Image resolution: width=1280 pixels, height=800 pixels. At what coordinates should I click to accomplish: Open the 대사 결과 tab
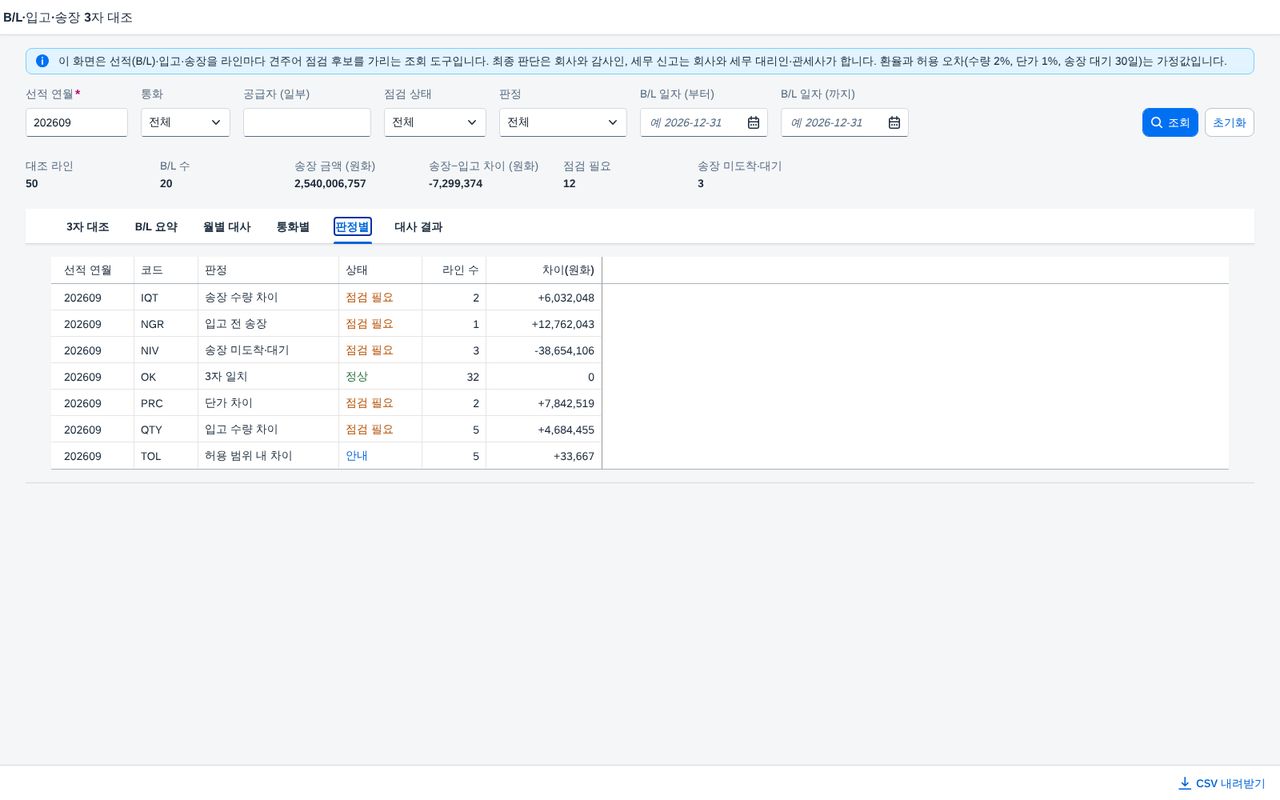[x=418, y=227]
